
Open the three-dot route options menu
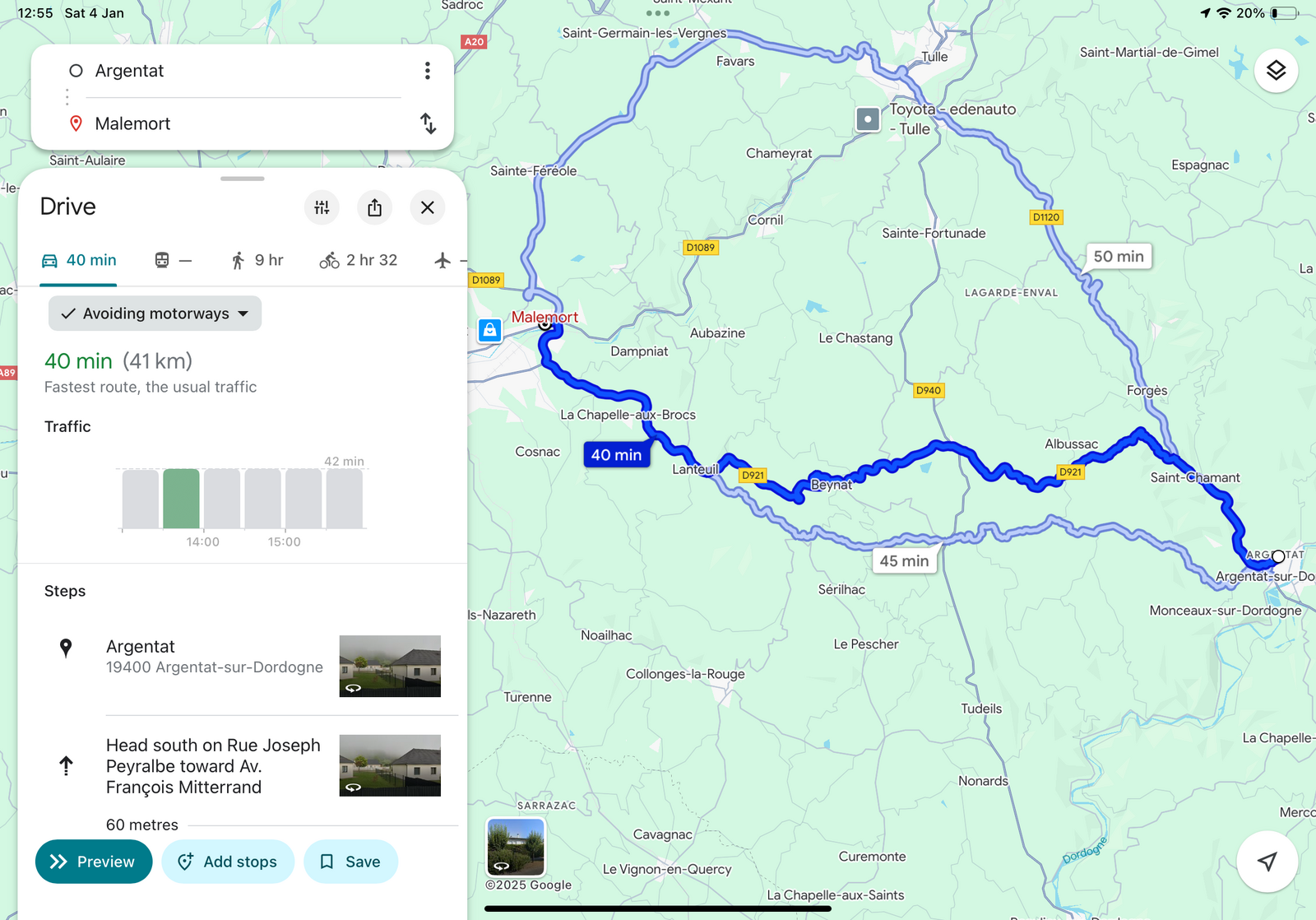point(428,71)
